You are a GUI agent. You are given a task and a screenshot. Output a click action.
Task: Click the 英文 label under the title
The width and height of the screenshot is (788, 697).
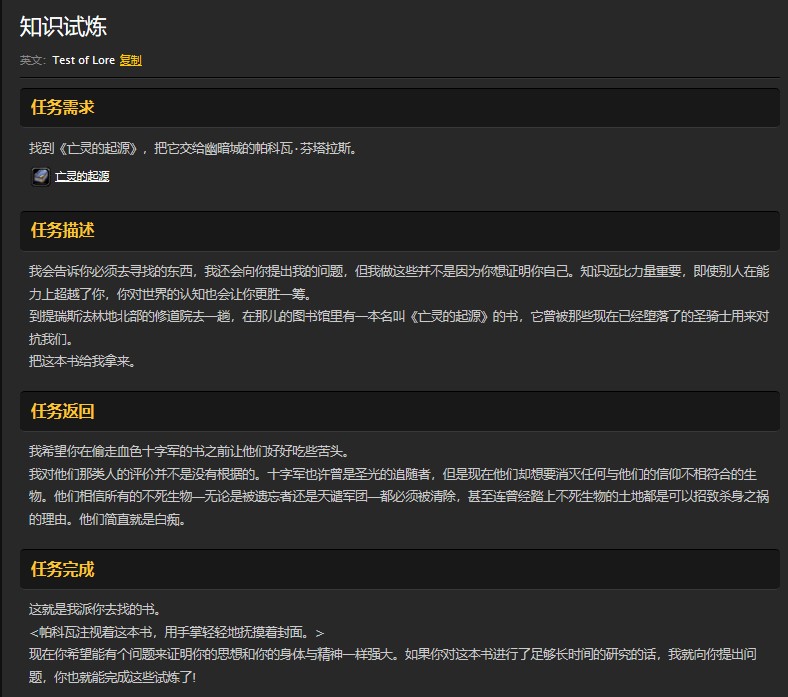pyautogui.click(x=32, y=60)
